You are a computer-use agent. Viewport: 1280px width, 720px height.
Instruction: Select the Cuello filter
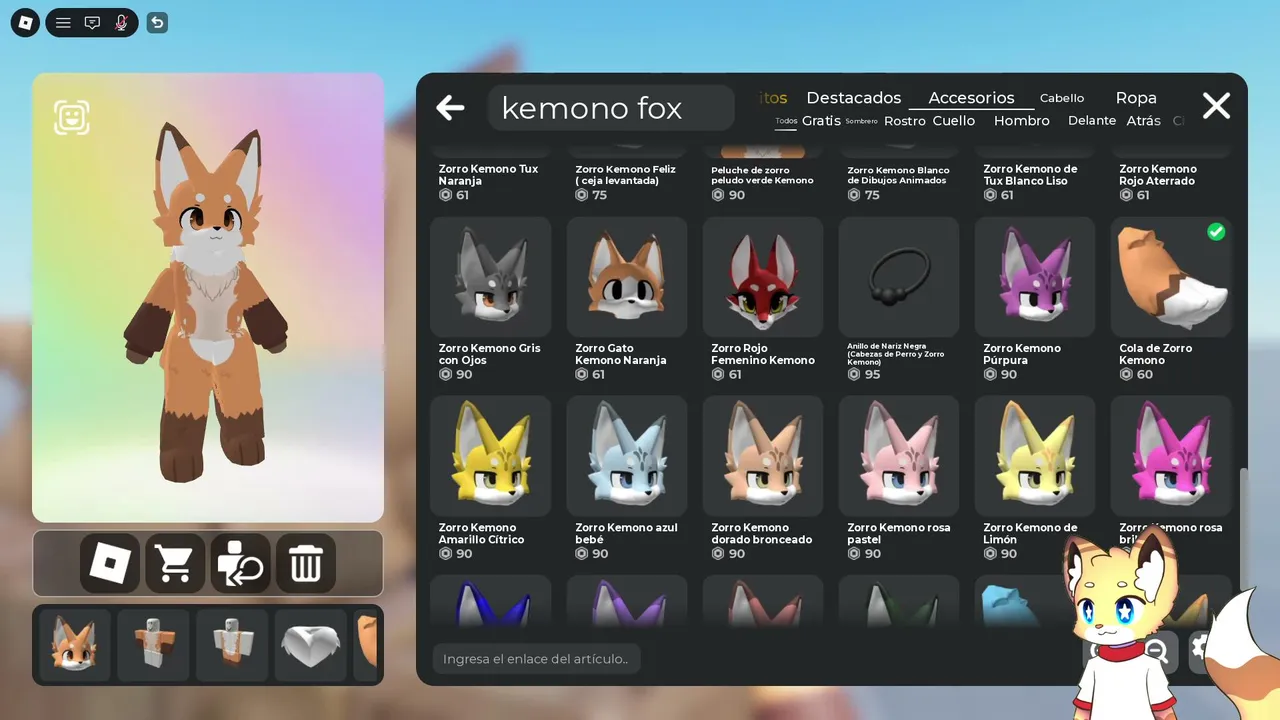(954, 120)
